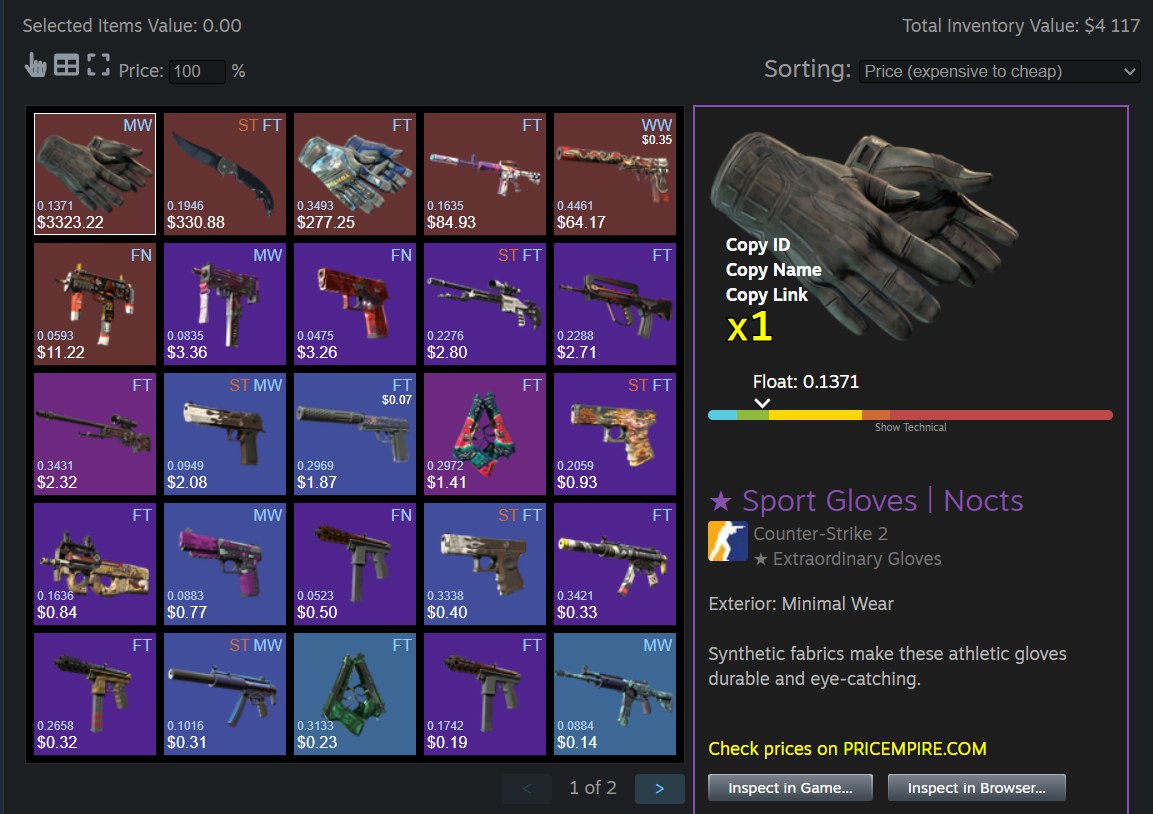Click Copy Name option
This screenshot has width=1153, height=814.
click(x=773, y=270)
